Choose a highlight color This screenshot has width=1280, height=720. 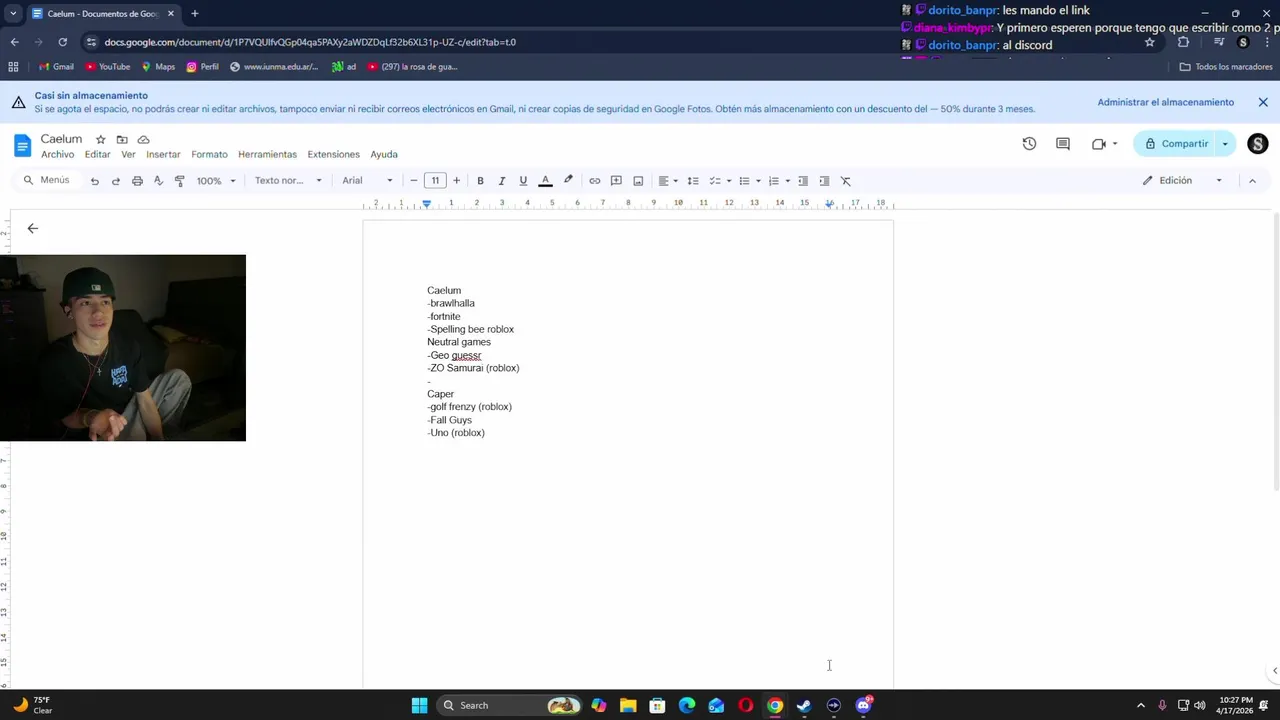coord(568,181)
